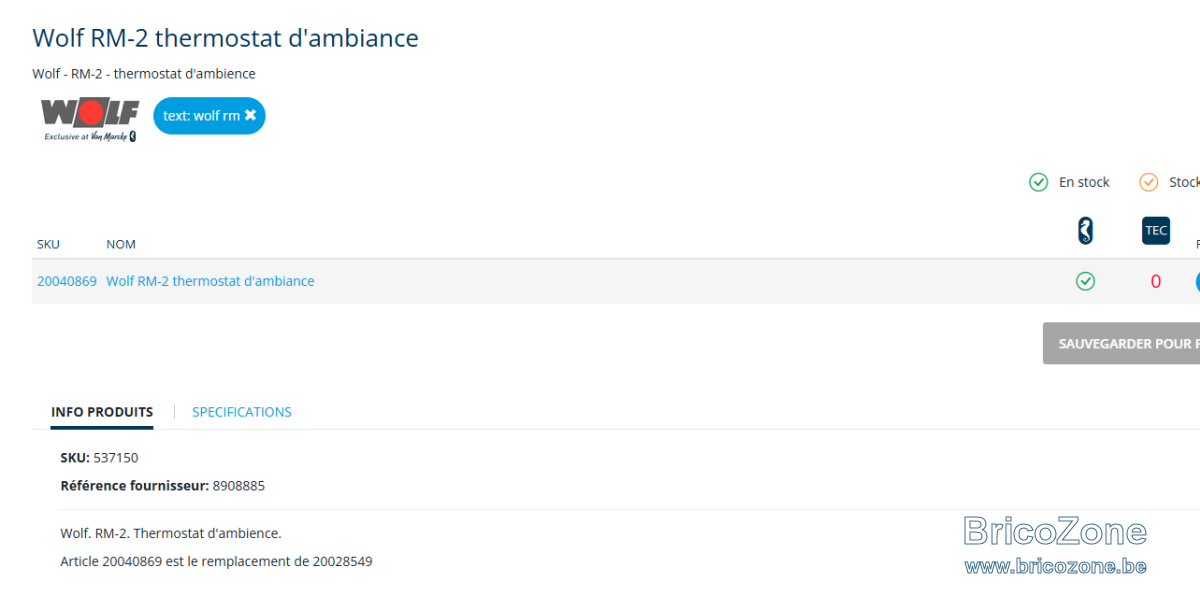The height and width of the screenshot is (610, 1200).
Task: Open the Wolf RM-2 thermostat d'ambiance row link
Action: tap(210, 281)
